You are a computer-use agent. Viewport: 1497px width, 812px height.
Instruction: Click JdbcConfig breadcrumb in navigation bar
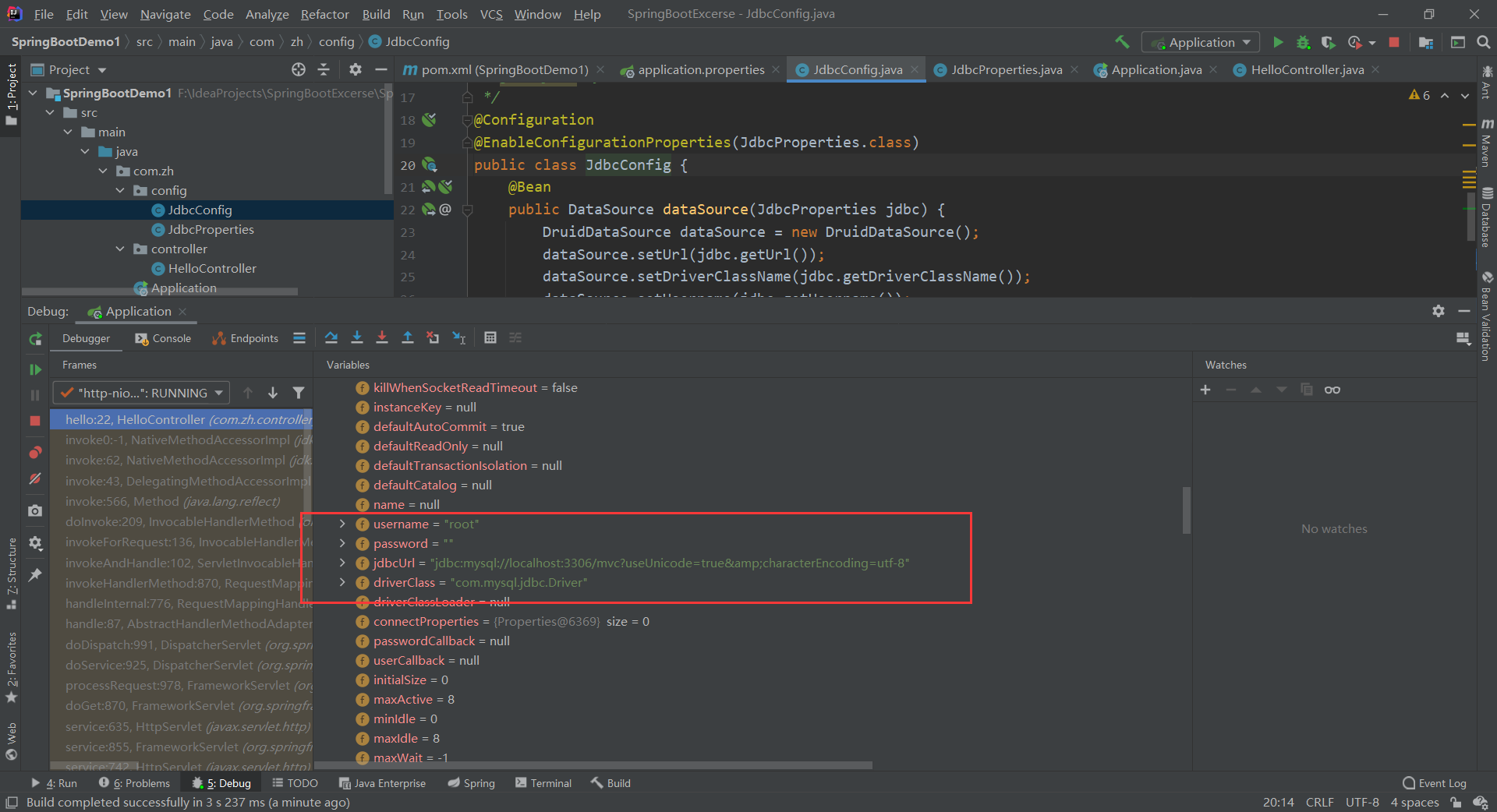click(409, 42)
